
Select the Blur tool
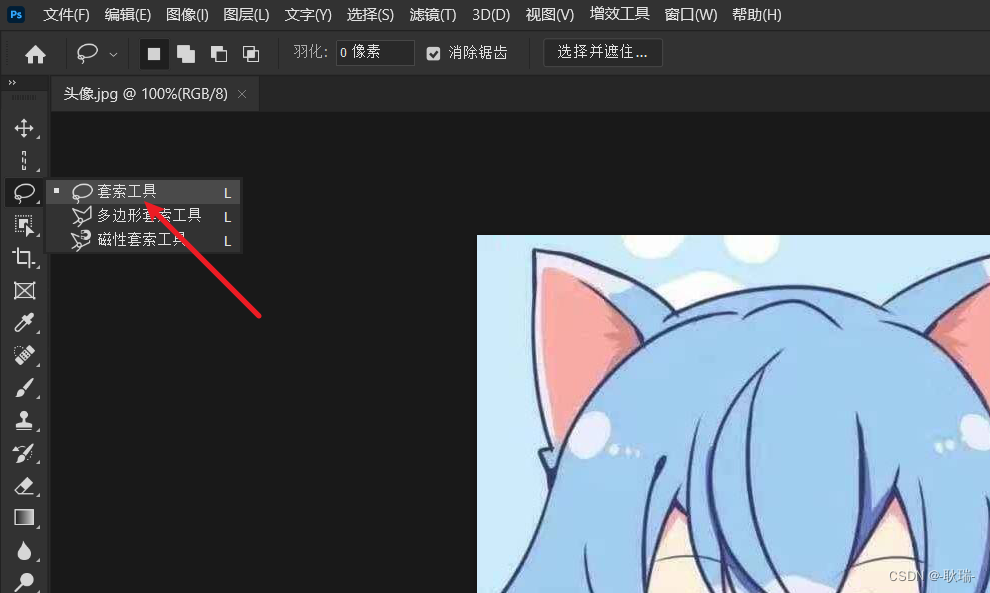coord(24,551)
